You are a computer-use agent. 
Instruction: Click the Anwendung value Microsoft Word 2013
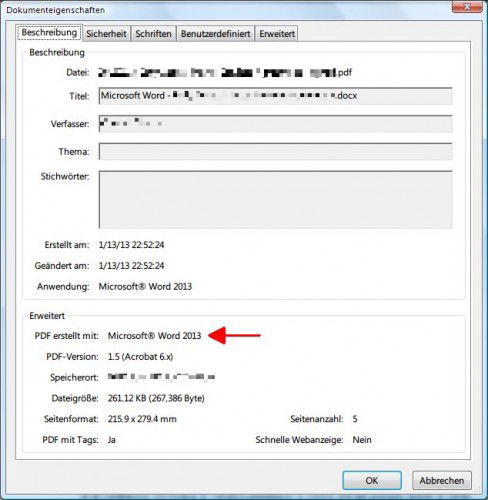pos(145,287)
